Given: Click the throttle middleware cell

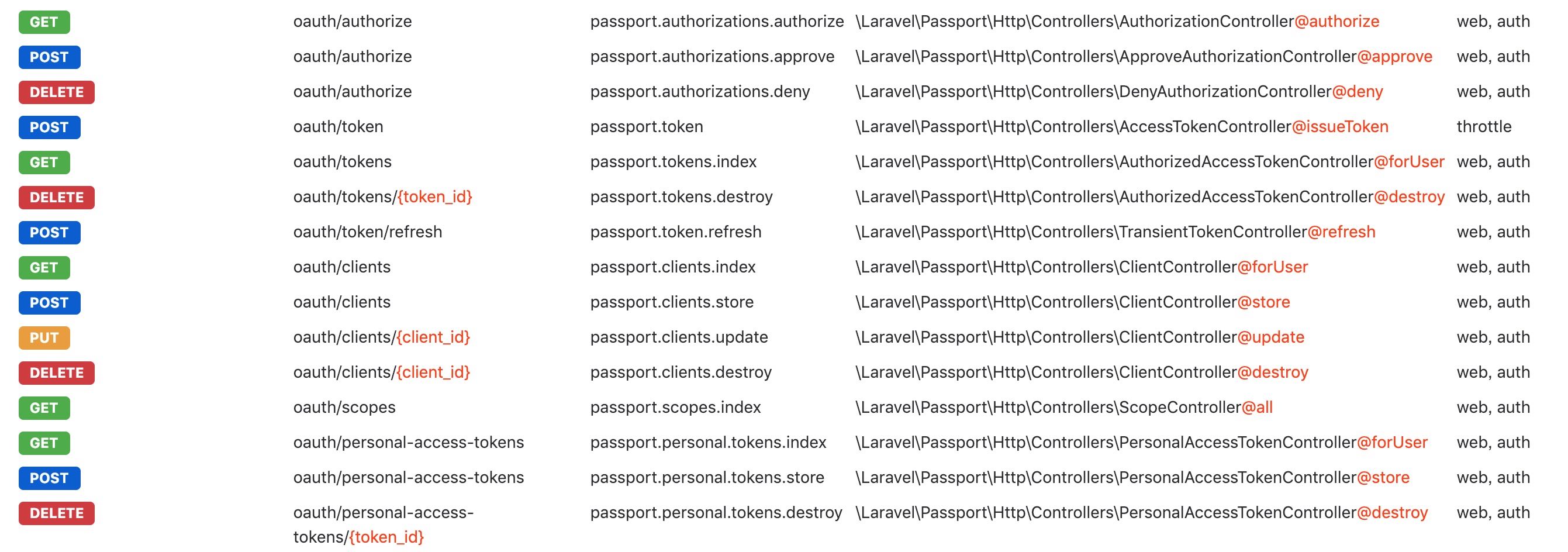Looking at the screenshot, I should point(1484,126).
